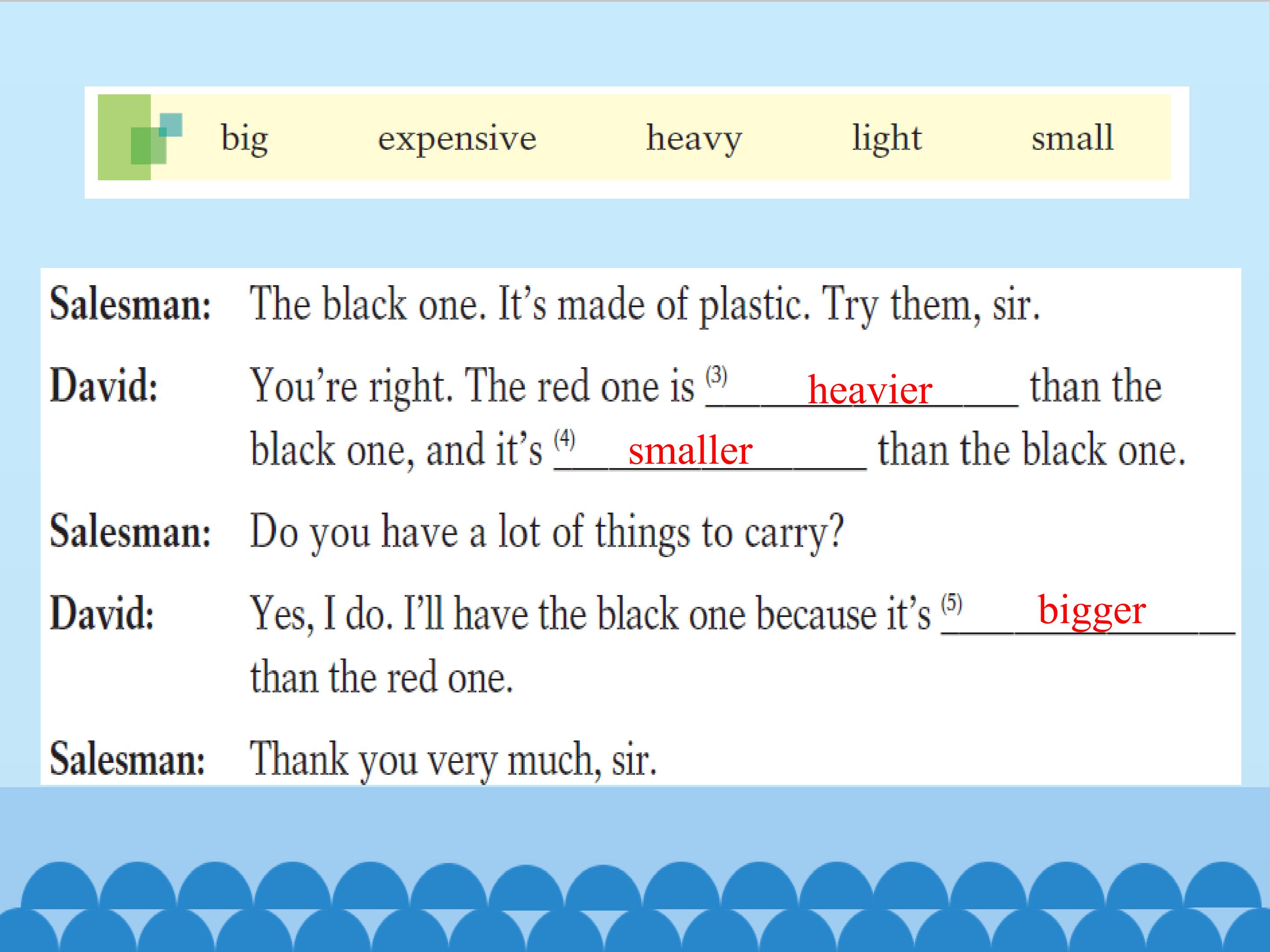Click the word 'heavy' in word bank
Screen dimensions: 1270x952
694,138
